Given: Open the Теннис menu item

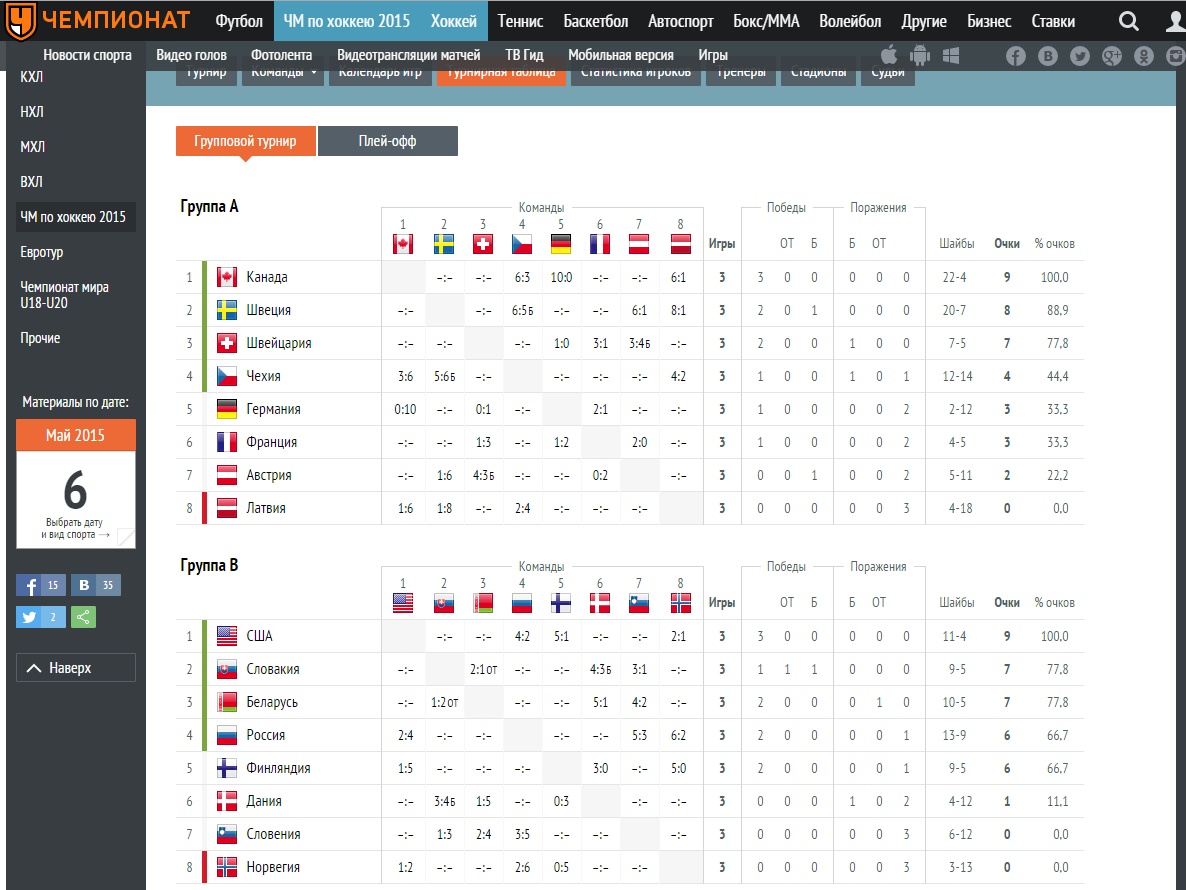Looking at the screenshot, I should [520, 21].
